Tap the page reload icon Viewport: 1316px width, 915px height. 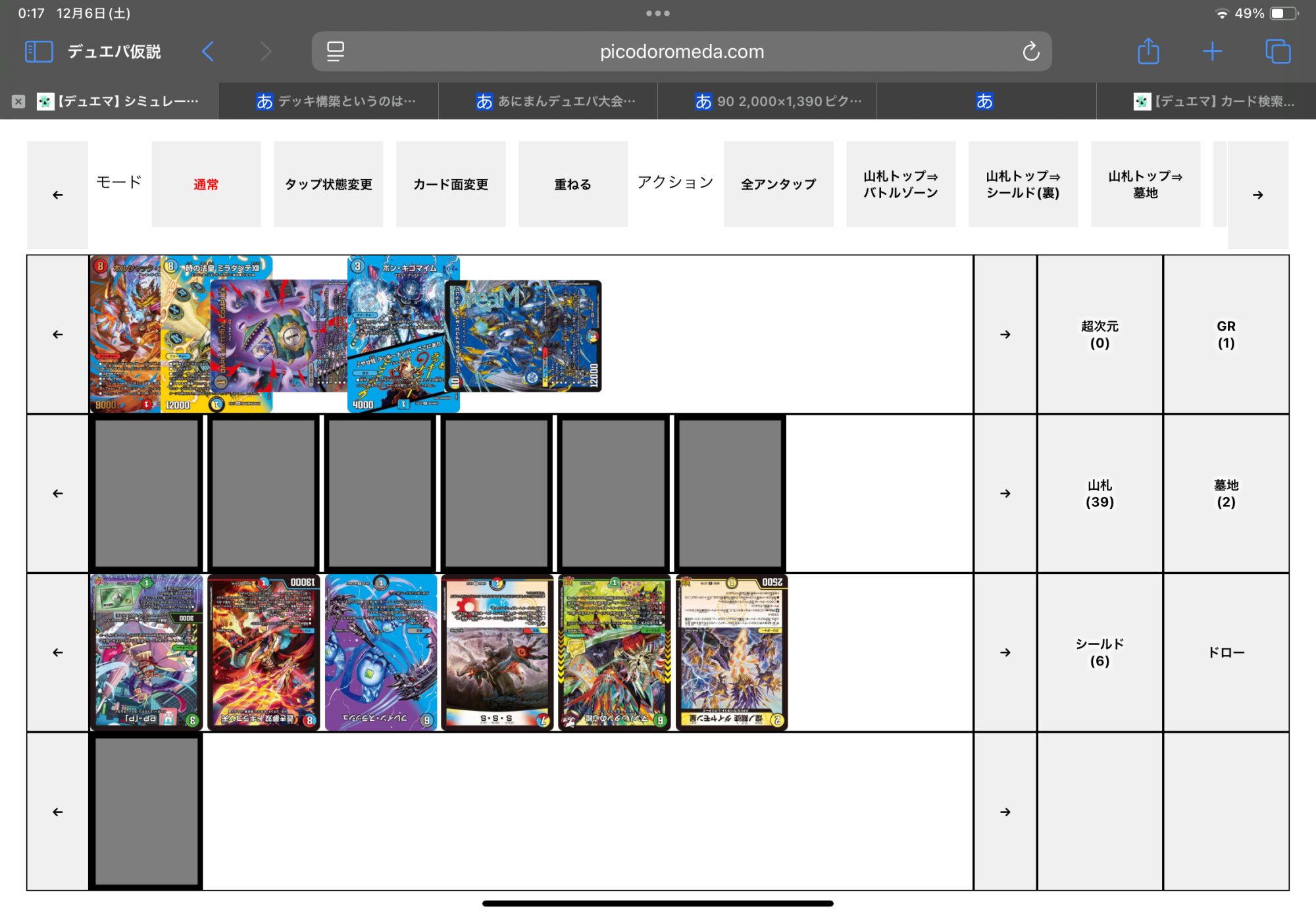point(1030,51)
